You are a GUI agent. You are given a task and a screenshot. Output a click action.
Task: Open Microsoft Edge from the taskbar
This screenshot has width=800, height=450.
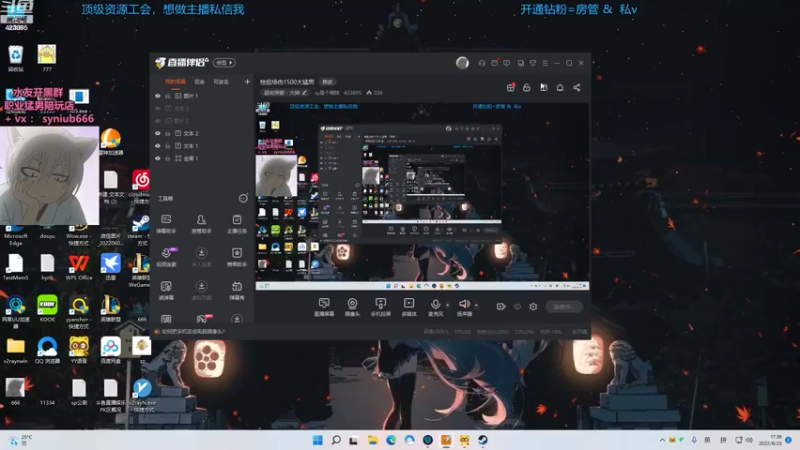tap(391, 440)
